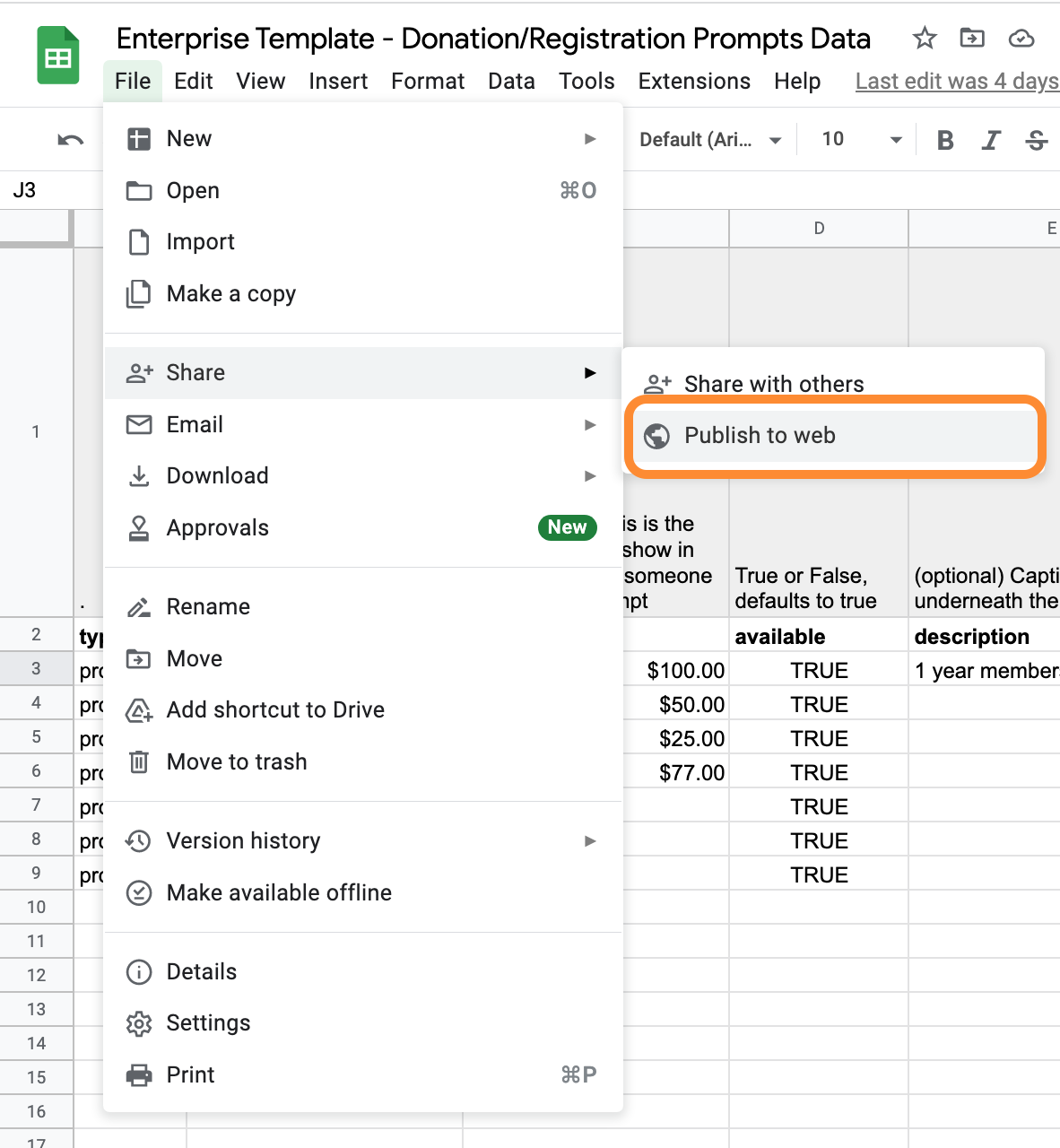This screenshot has width=1060, height=1148.
Task: Select row 10 header
Action: [x=36, y=908]
